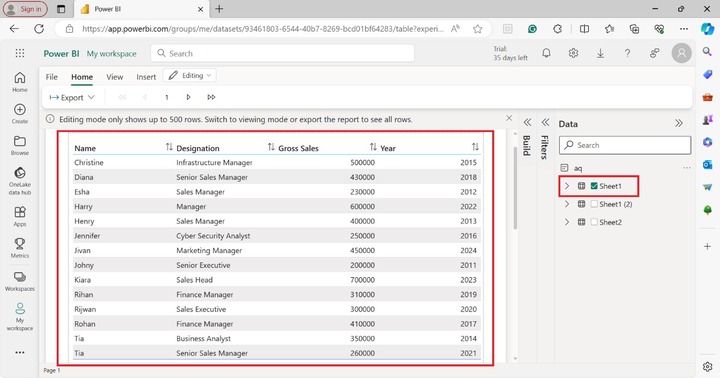Open Browse in the left navigation
The image size is (720, 378).
(x=20, y=145)
